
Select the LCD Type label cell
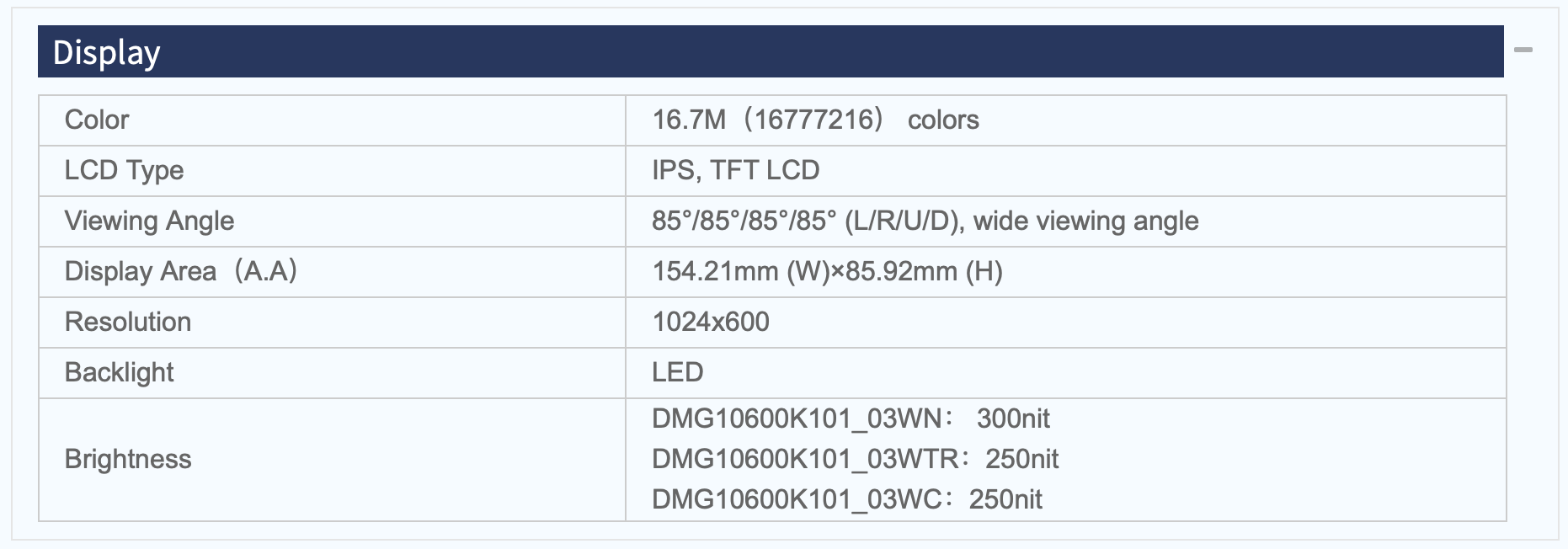pos(333,171)
